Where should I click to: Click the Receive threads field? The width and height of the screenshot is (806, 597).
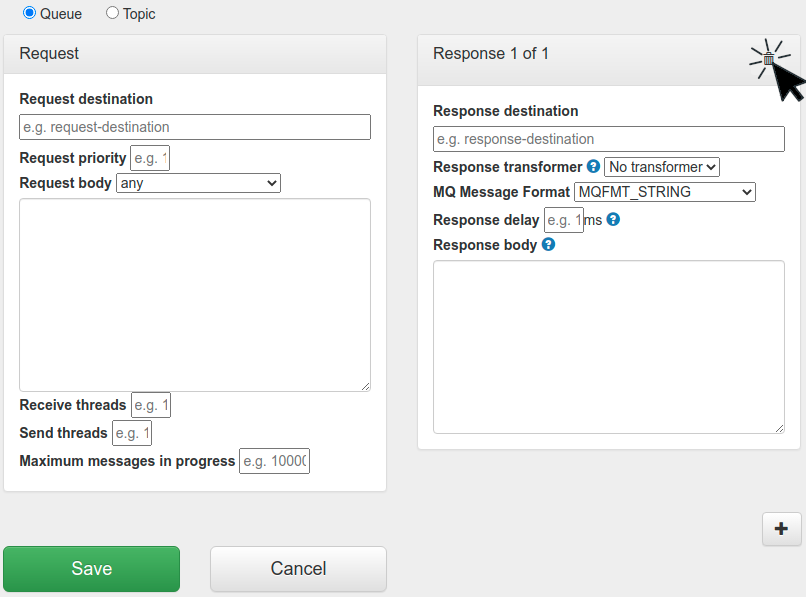150,404
